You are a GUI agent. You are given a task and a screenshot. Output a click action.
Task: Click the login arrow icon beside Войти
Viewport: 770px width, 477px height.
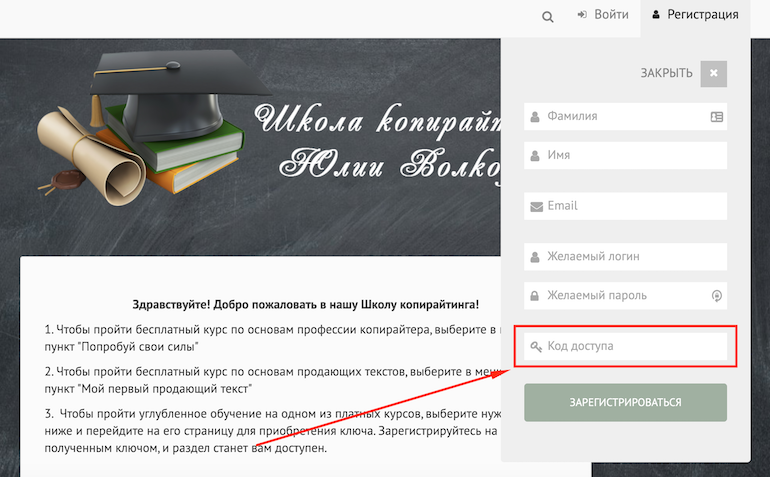pos(582,15)
